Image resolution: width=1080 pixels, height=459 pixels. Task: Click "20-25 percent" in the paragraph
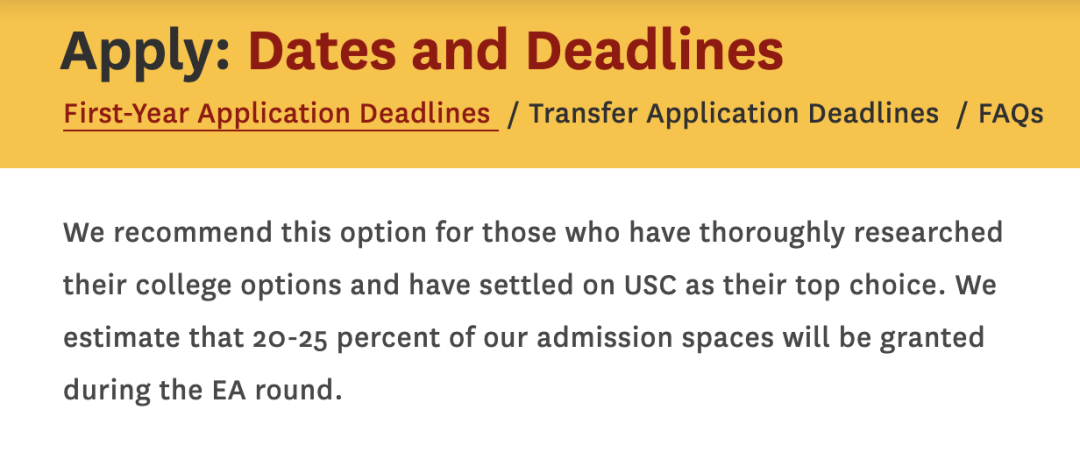coord(339,337)
